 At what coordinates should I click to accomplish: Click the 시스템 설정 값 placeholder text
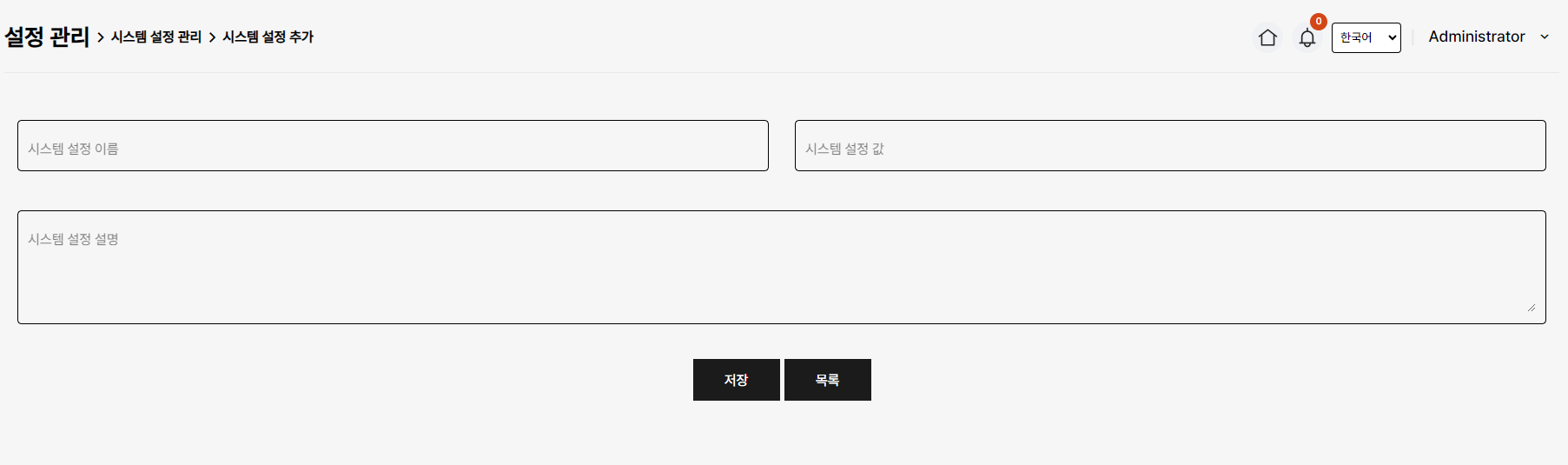[844, 149]
